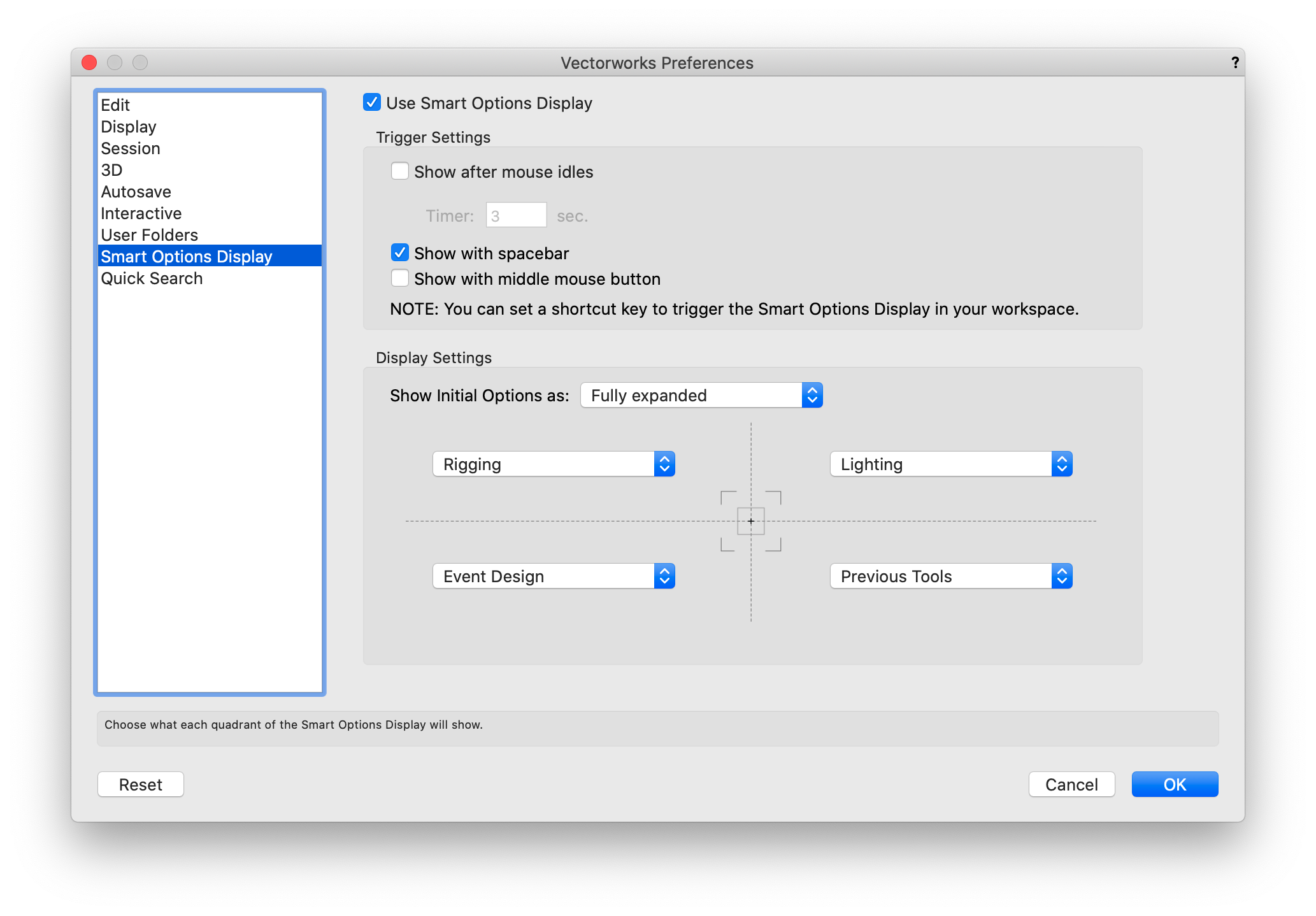Viewport: 1316px width, 916px height.
Task: Click the center crosshair quadrant icon
Action: point(750,521)
